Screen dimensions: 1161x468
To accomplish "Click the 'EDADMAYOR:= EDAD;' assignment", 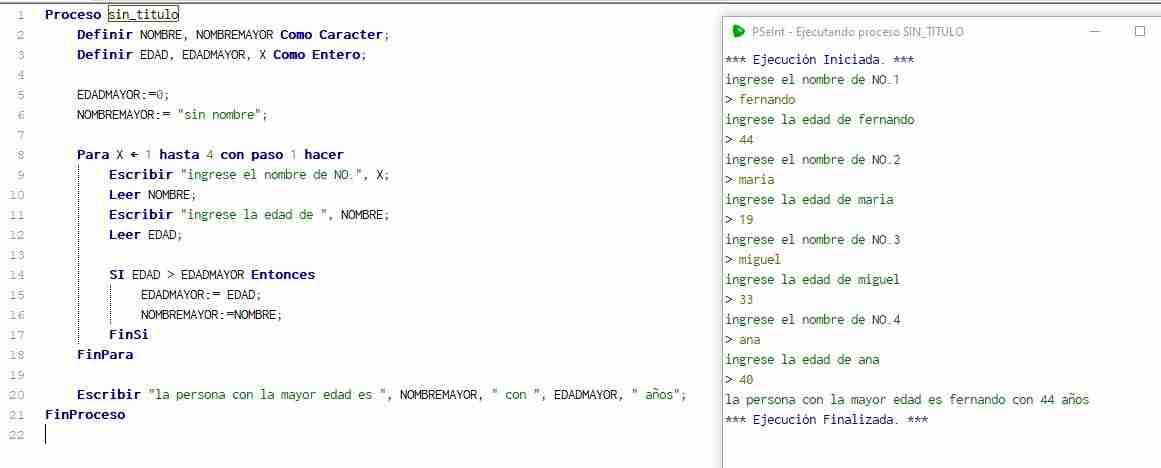I will 201,295.
